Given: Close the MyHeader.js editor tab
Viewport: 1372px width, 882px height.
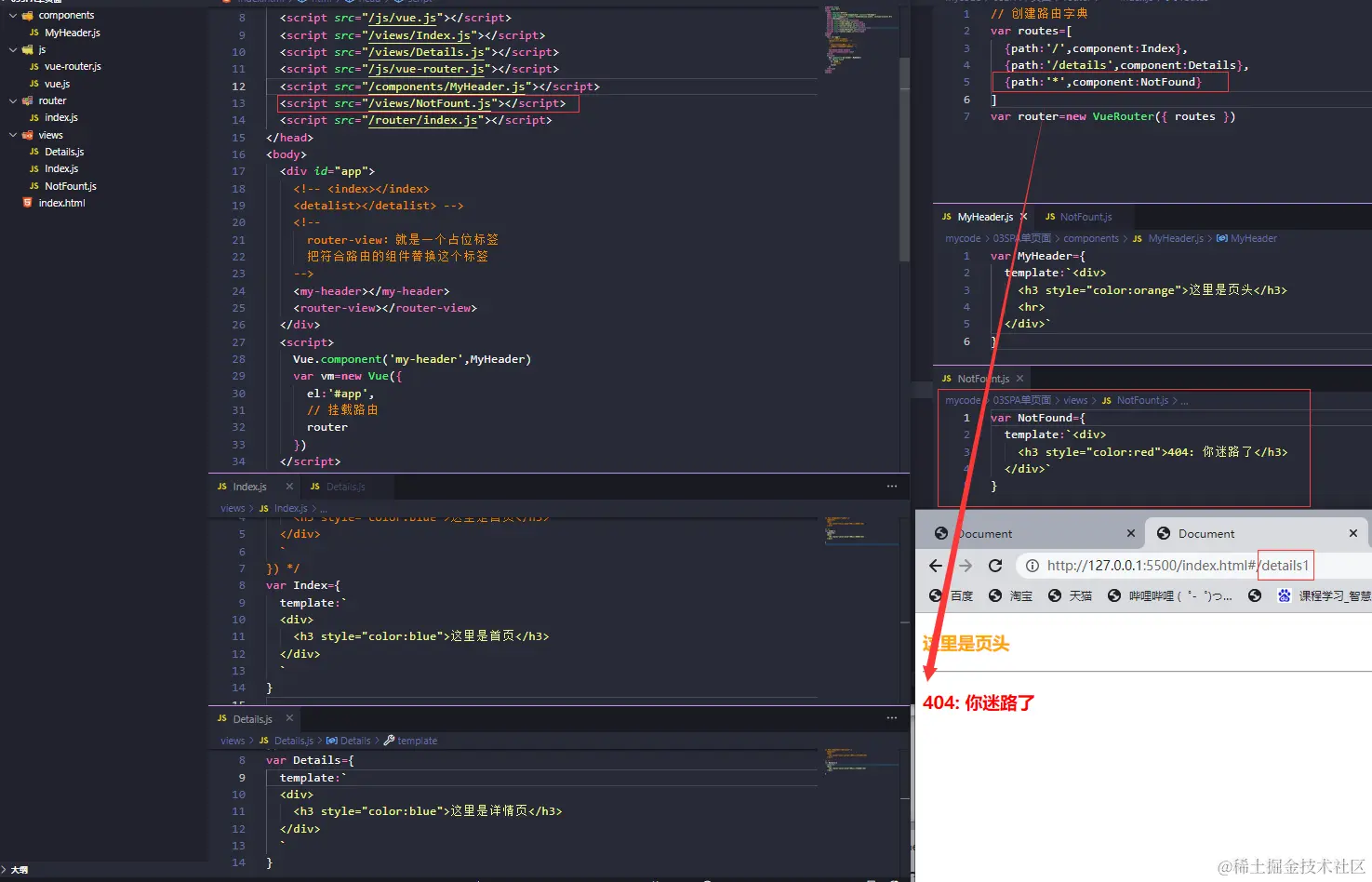Looking at the screenshot, I should pos(1023,217).
